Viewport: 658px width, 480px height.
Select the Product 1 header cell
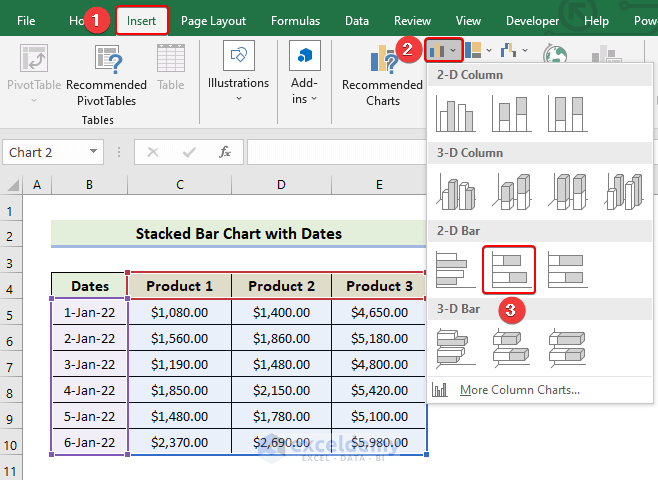pyautogui.click(x=179, y=286)
